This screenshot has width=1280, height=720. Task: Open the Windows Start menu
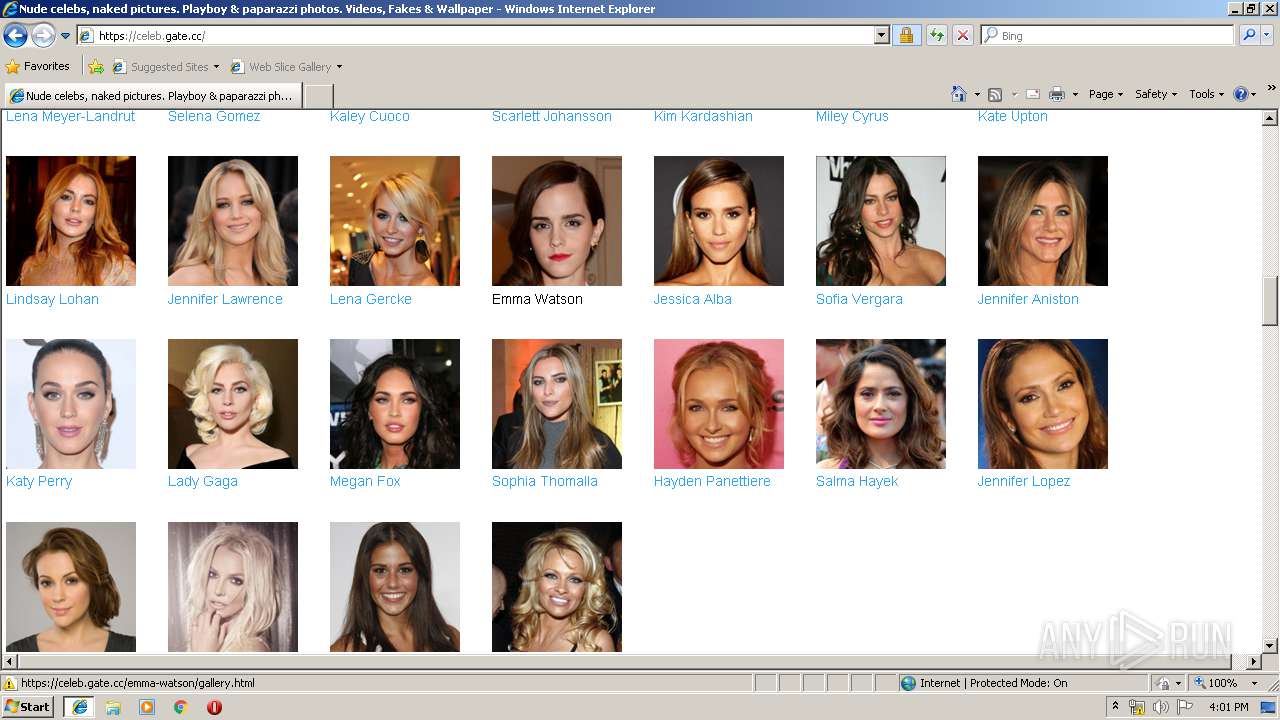(x=28, y=707)
